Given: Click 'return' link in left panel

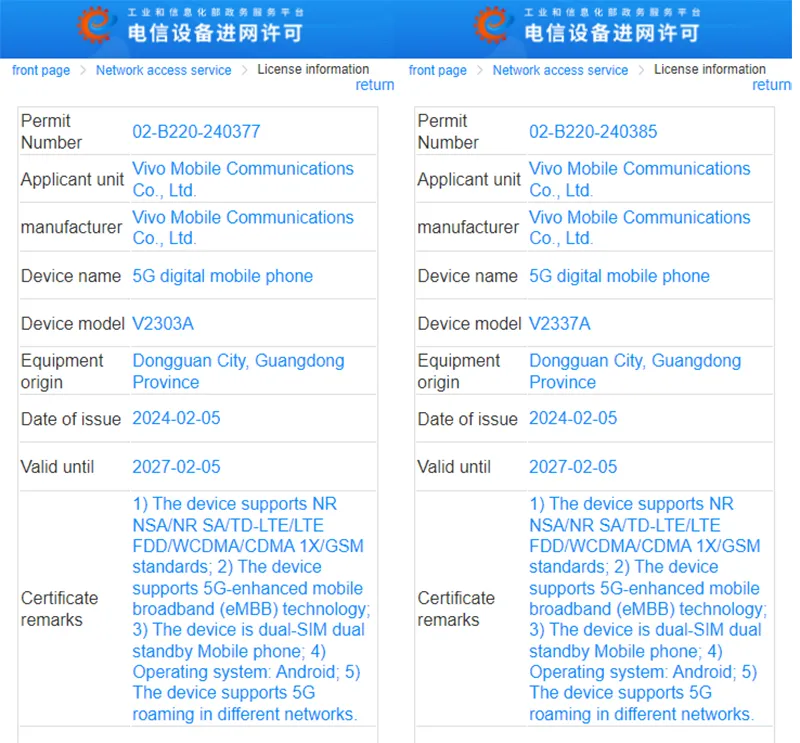Looking at the screenshot, I should coord(375,85).
